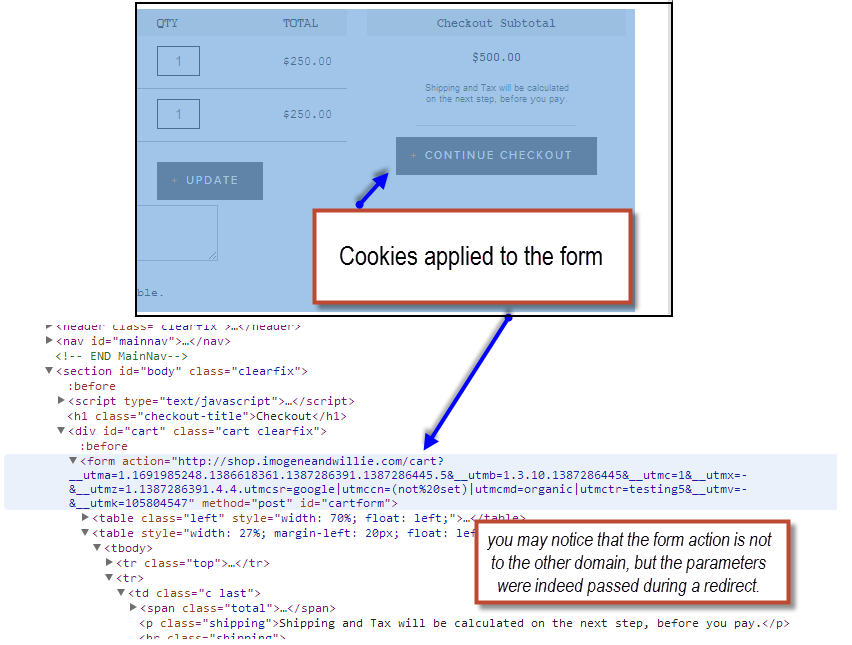
Task: Focus the lower item's quantity field
Action: [178, 114]
